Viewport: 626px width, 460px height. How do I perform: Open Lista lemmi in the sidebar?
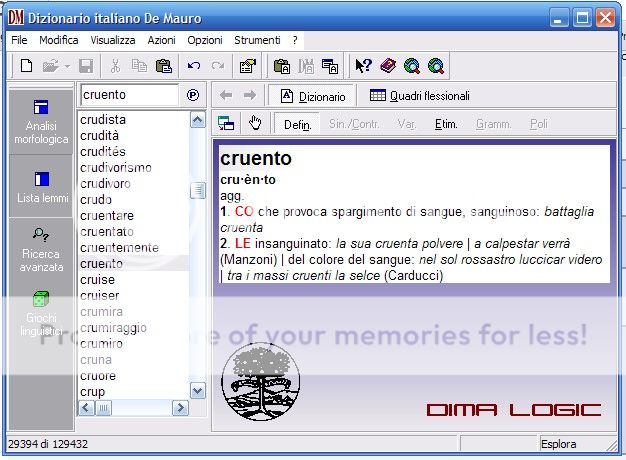coord(42,186)
